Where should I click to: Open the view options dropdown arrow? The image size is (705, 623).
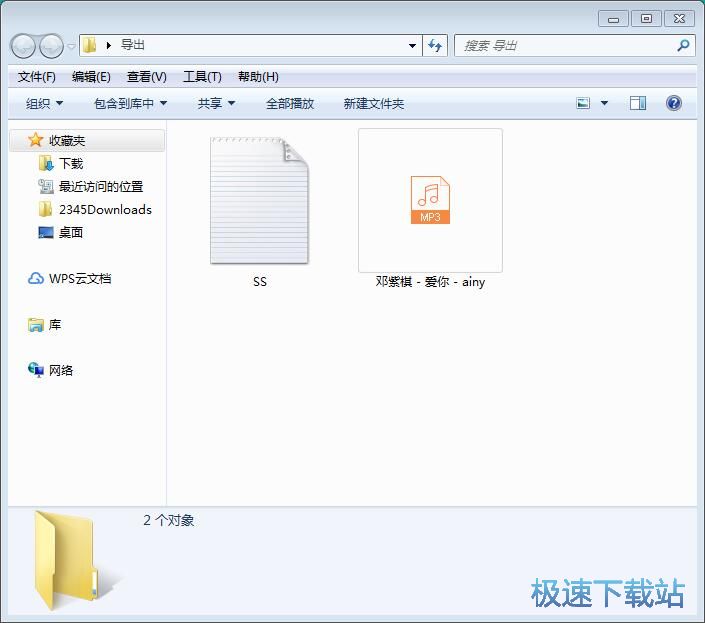pos(605,103)
